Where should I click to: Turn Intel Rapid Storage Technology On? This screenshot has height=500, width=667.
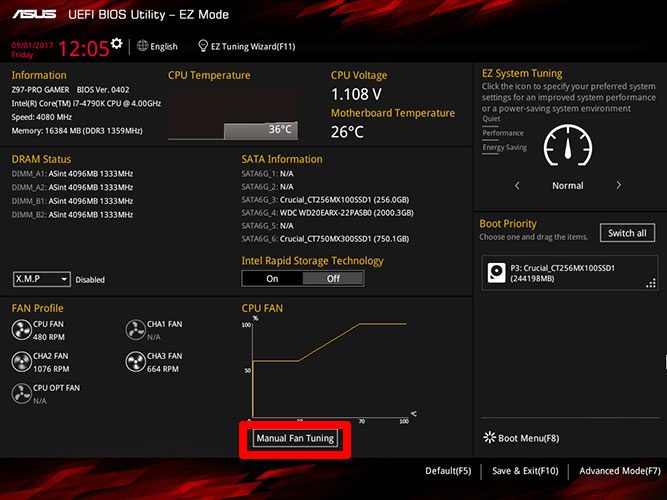pyautogui.click(x=272, y=279)
